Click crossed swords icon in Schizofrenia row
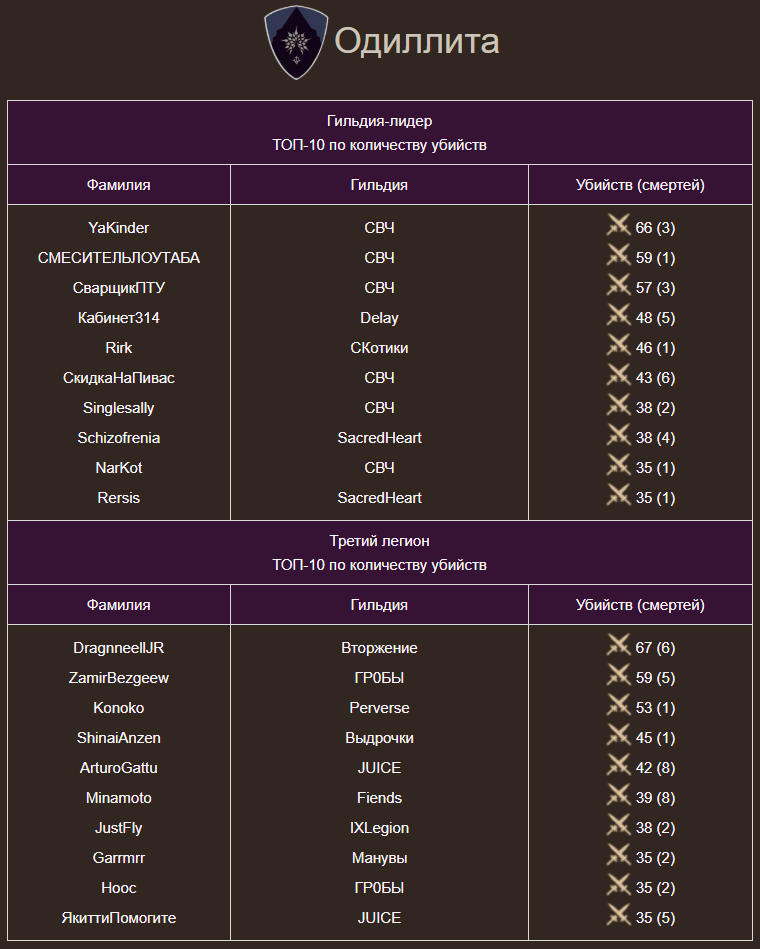Image resolution: width=760 pixels, height=949 pixels. click(618, 436)
